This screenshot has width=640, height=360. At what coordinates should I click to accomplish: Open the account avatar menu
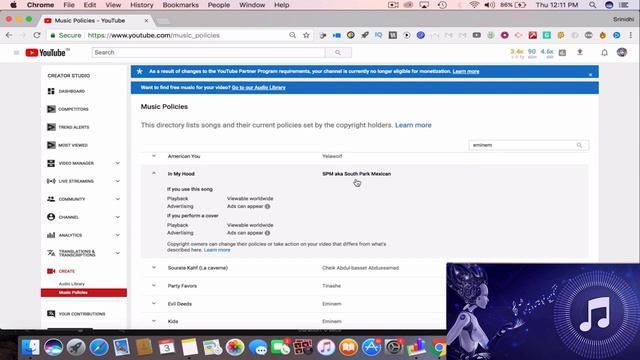point(622,52)
